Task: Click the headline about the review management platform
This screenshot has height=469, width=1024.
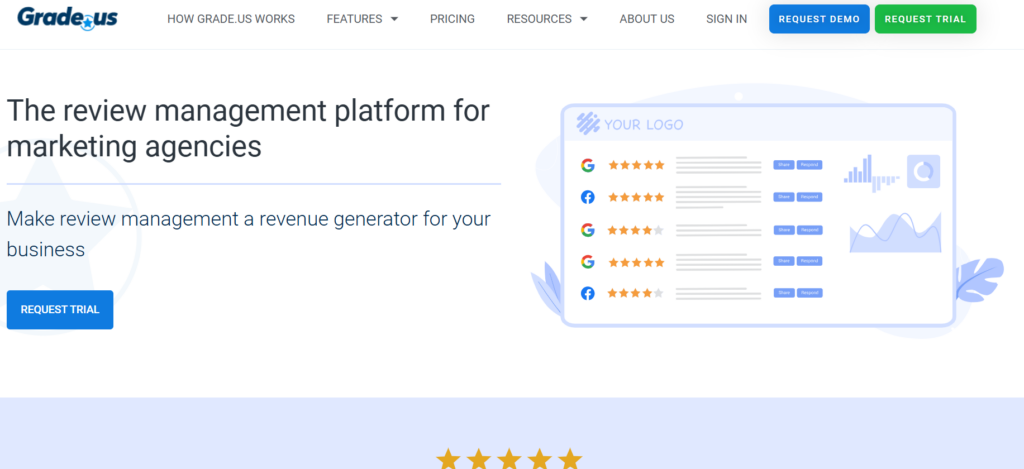Action: click(x=248, y=129)
